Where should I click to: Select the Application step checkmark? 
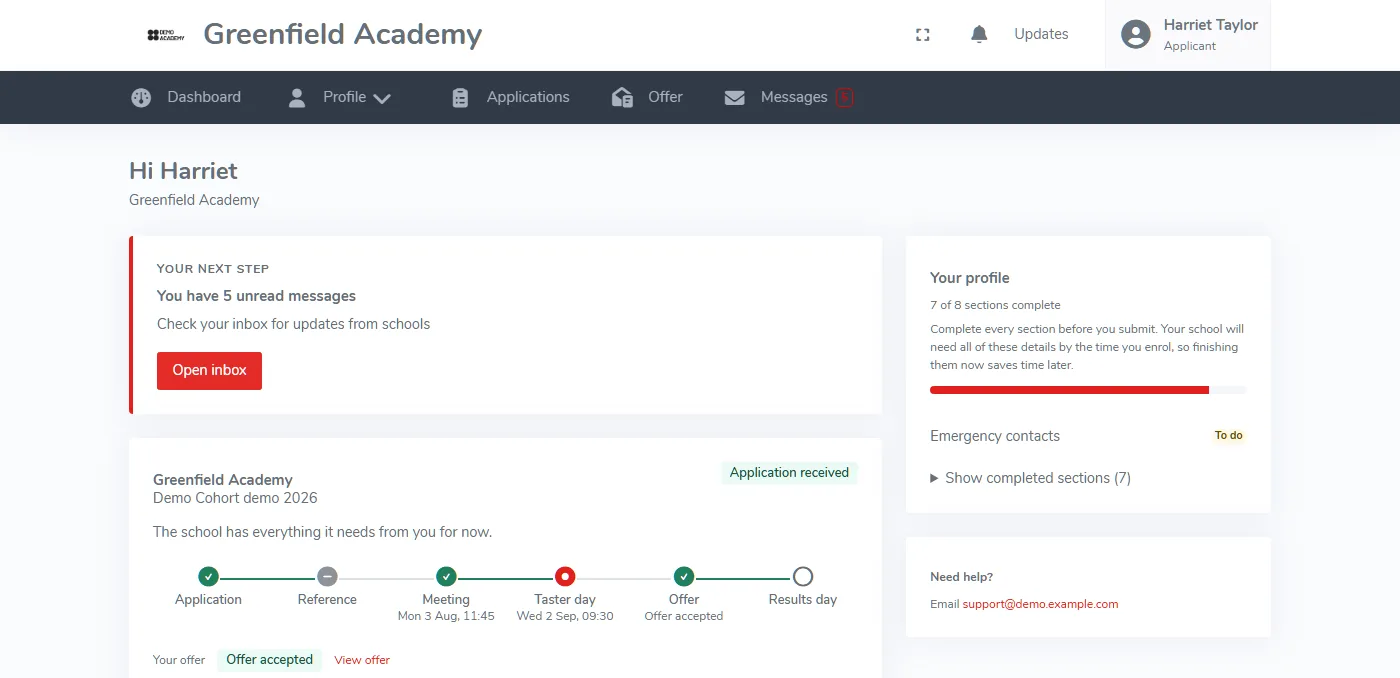point(208,577)
